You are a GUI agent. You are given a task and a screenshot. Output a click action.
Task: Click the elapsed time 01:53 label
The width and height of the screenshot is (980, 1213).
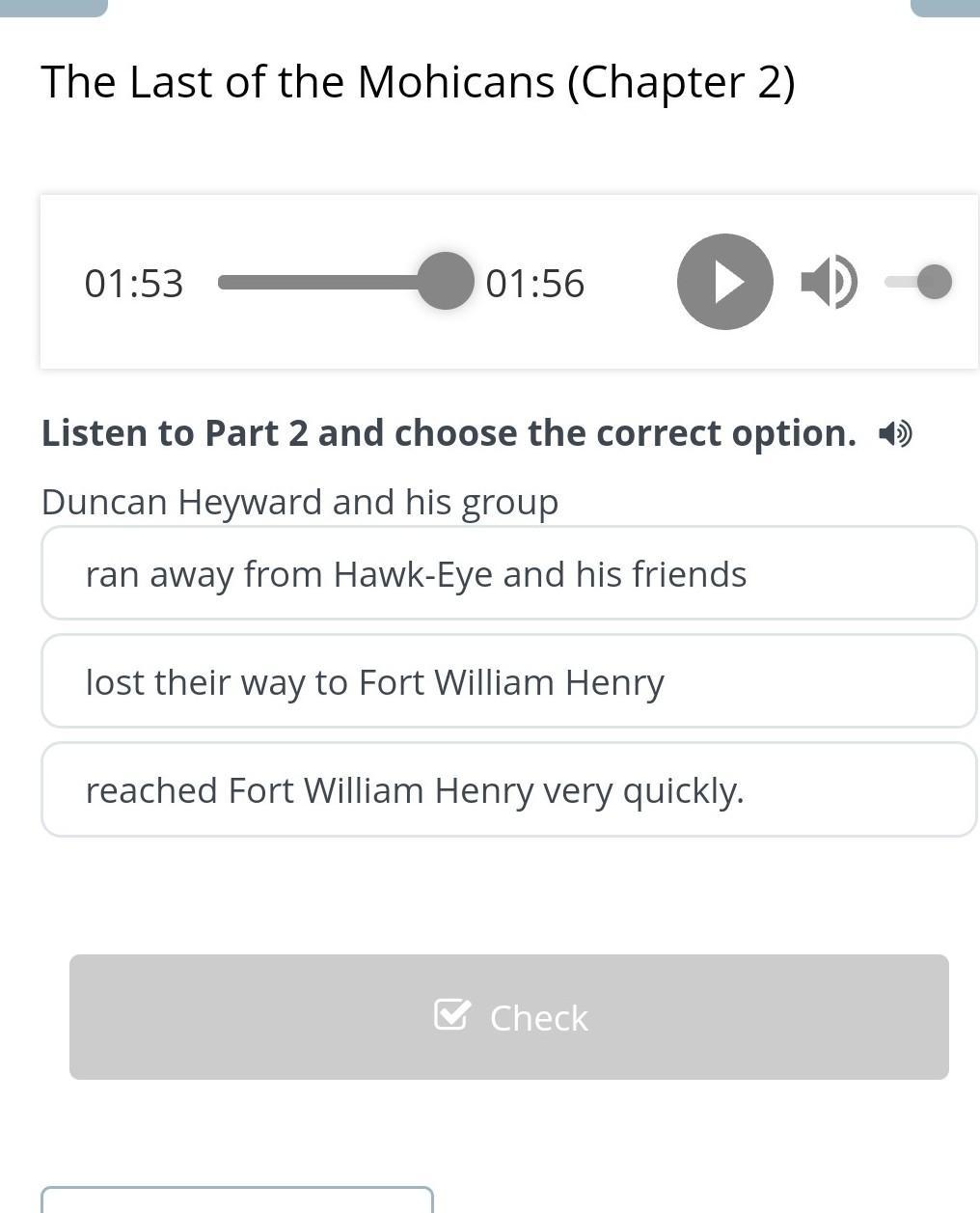pyautogui.click(x=134, y=284)
